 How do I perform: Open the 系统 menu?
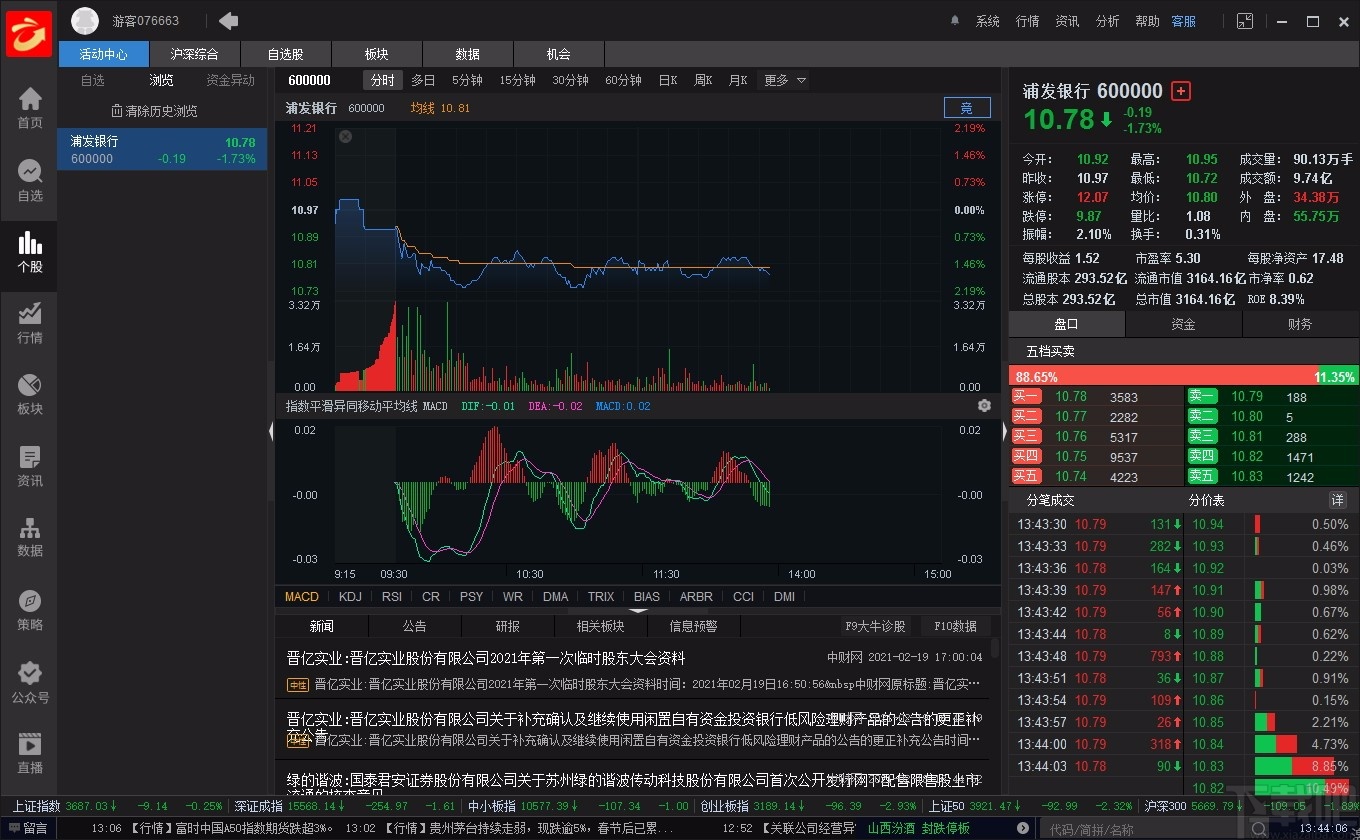click(x=987, y=20)
